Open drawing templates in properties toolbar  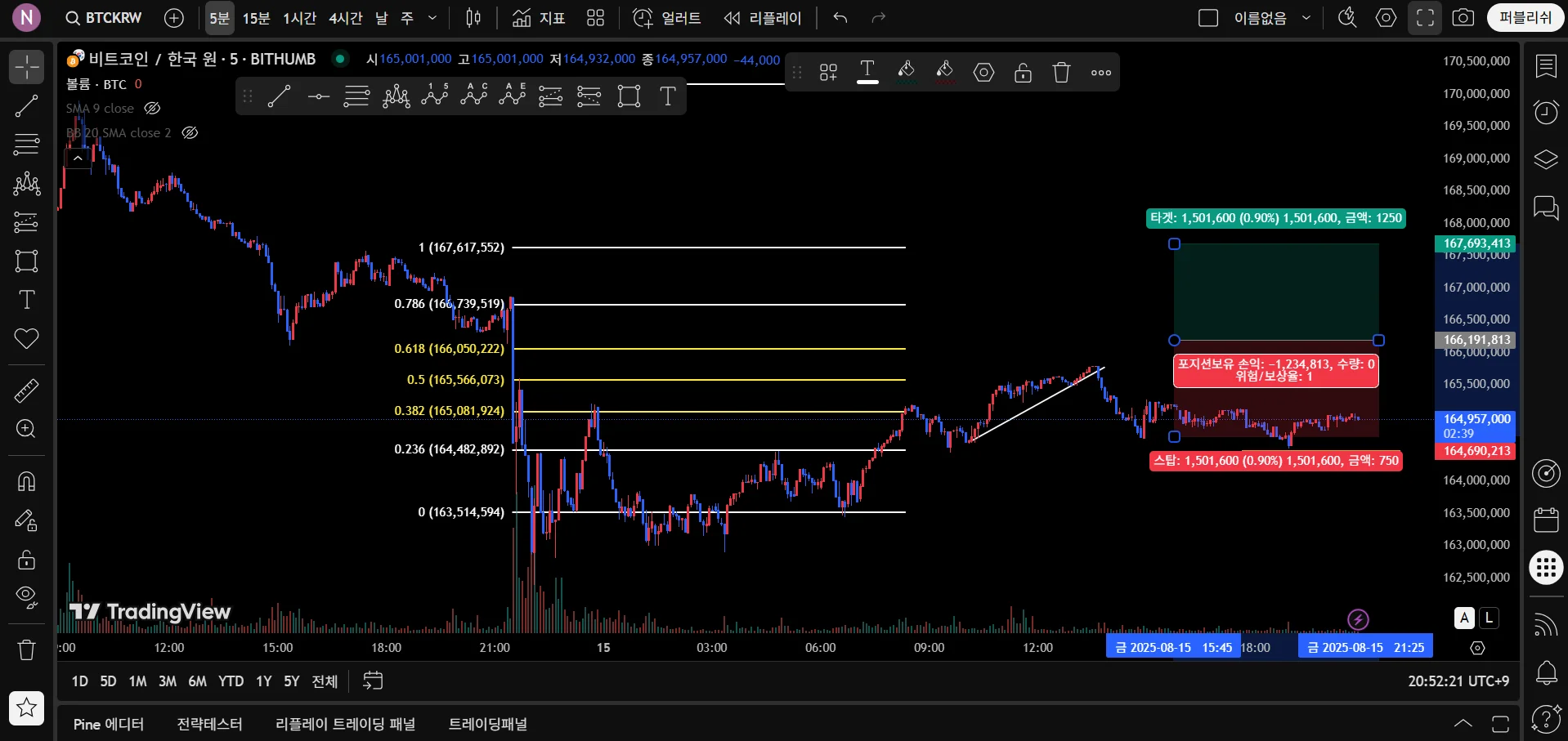(x=828, y=73)
